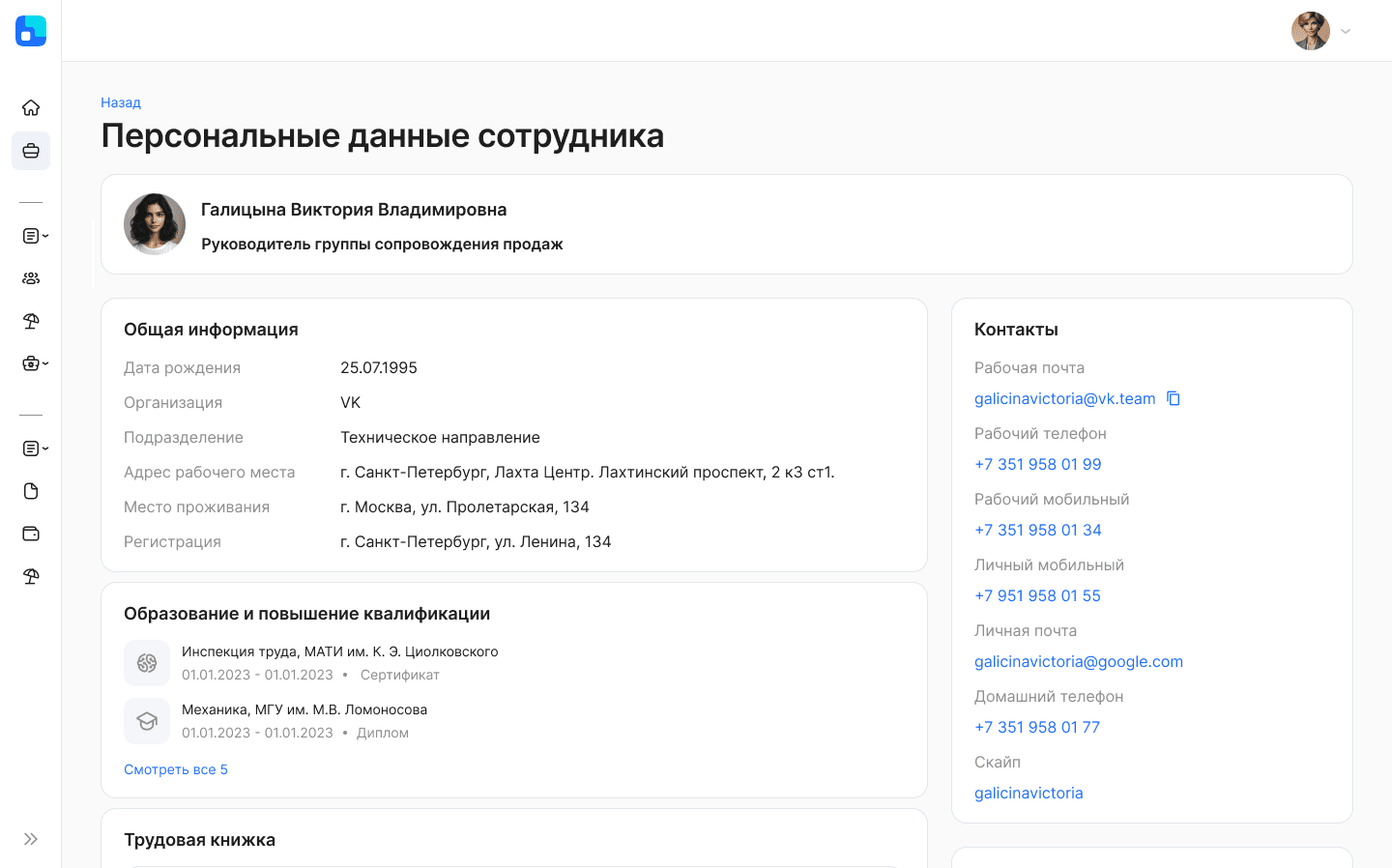Click the Смотреть все 5 link

(176, 769)
